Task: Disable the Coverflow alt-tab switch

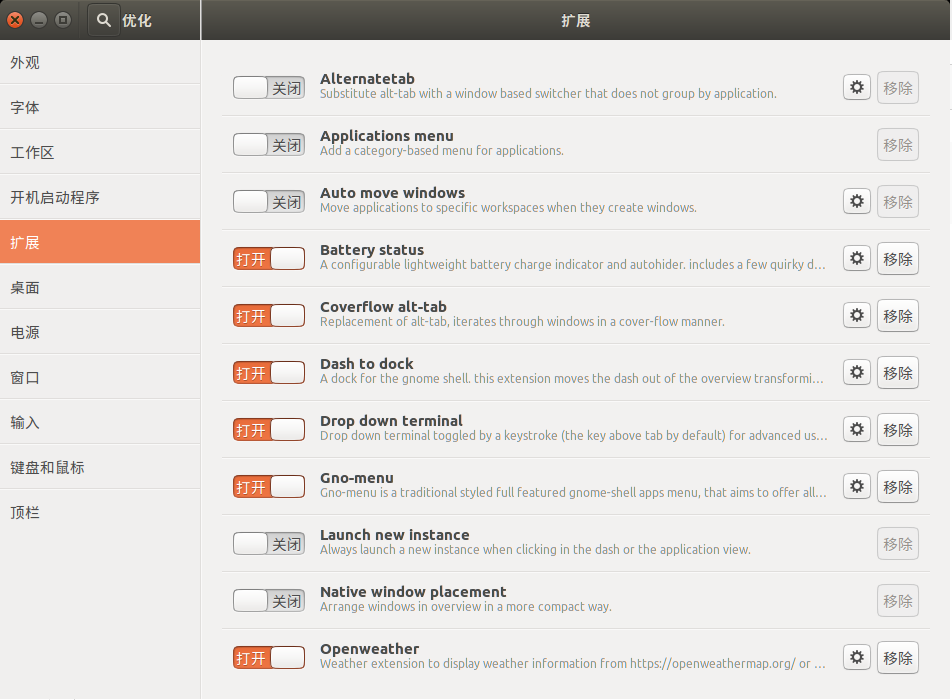Action: [269, 316]
